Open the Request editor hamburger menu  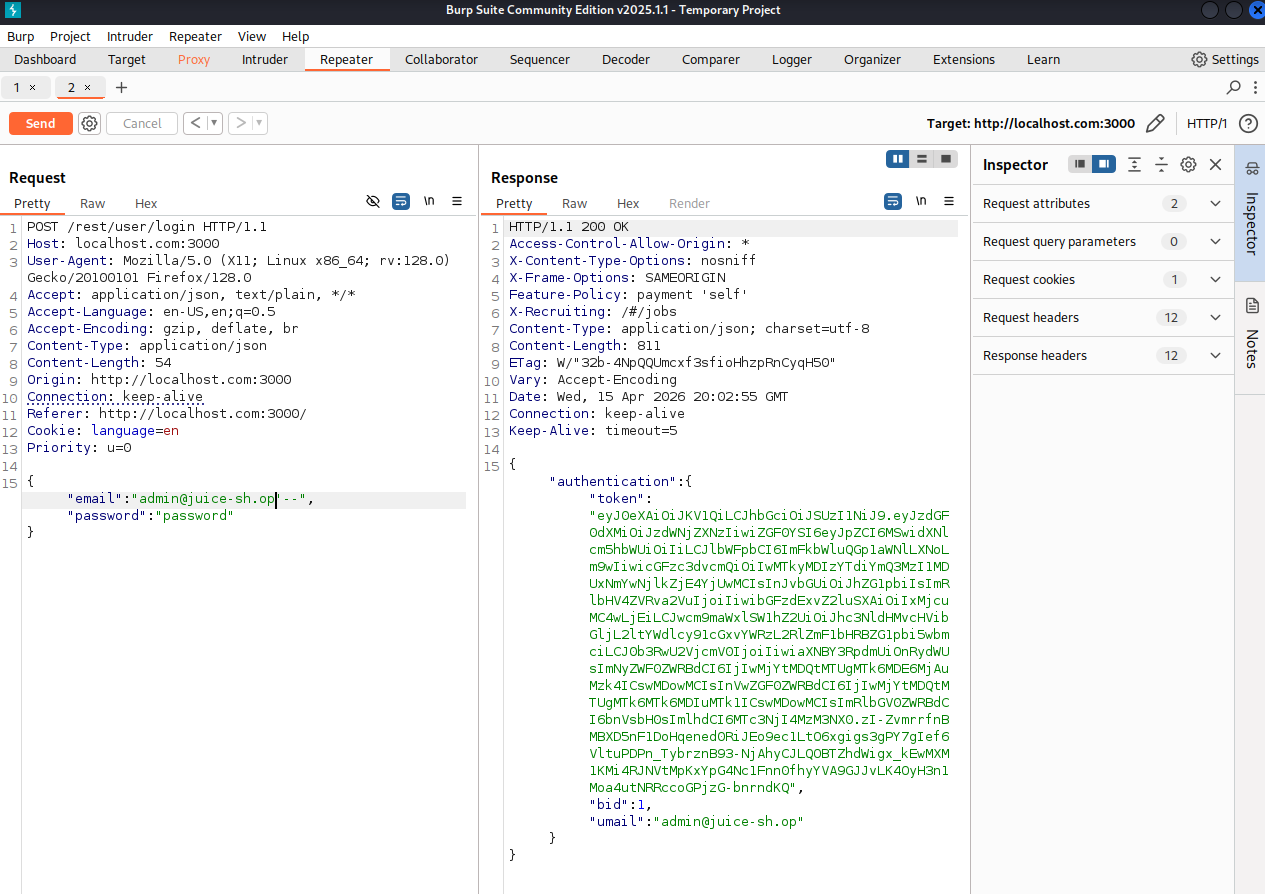457,201
